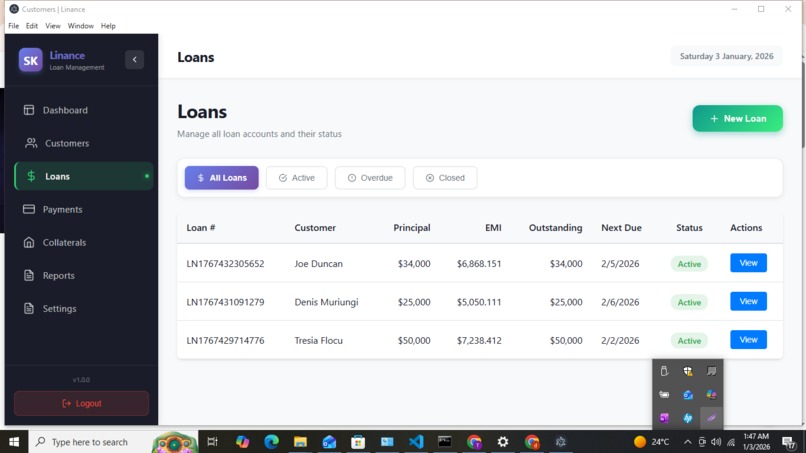
Task: Click the HP icon in the tray popup
Action: 688,418
